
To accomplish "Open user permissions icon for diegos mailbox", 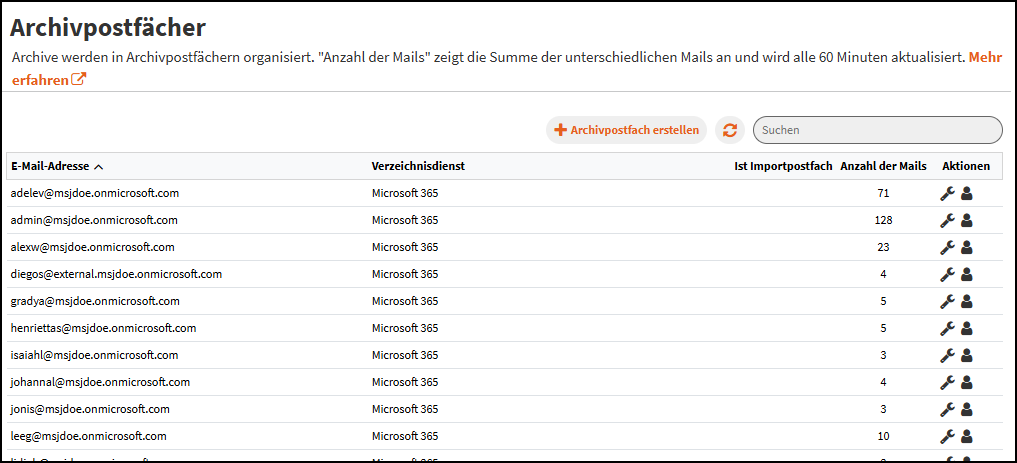I will click(x=967, y=275).
